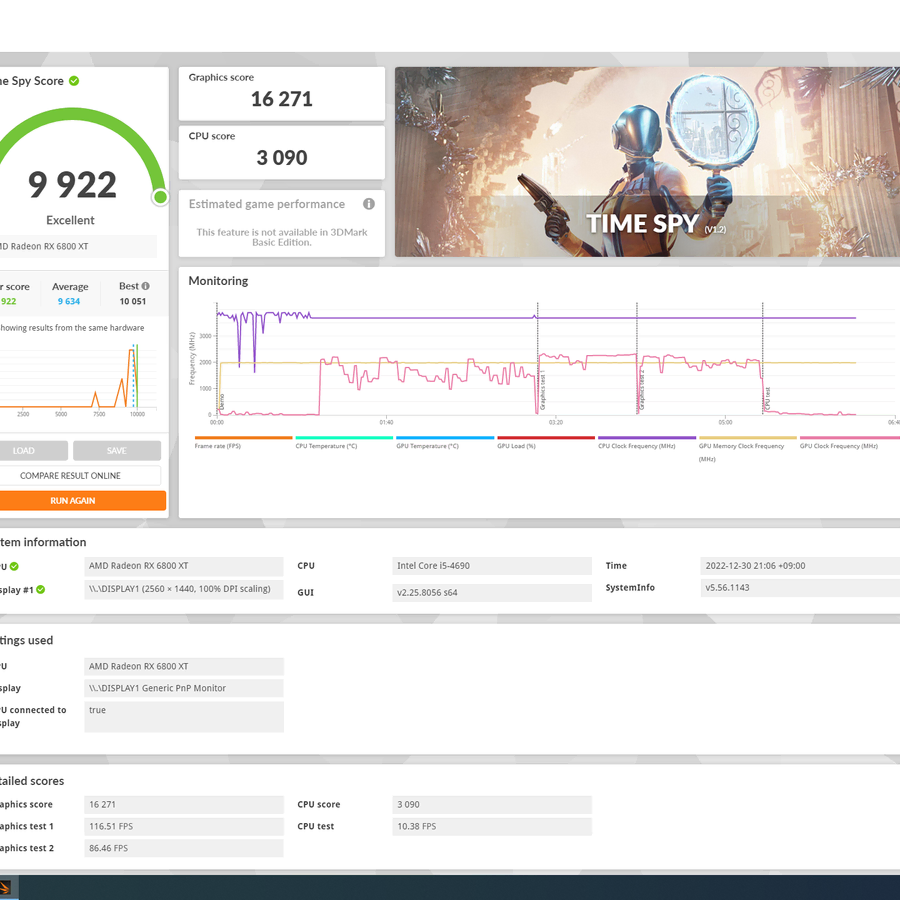Click the Best score 10 051
Viewport: 900px width, 900px height.
[133, 301]
